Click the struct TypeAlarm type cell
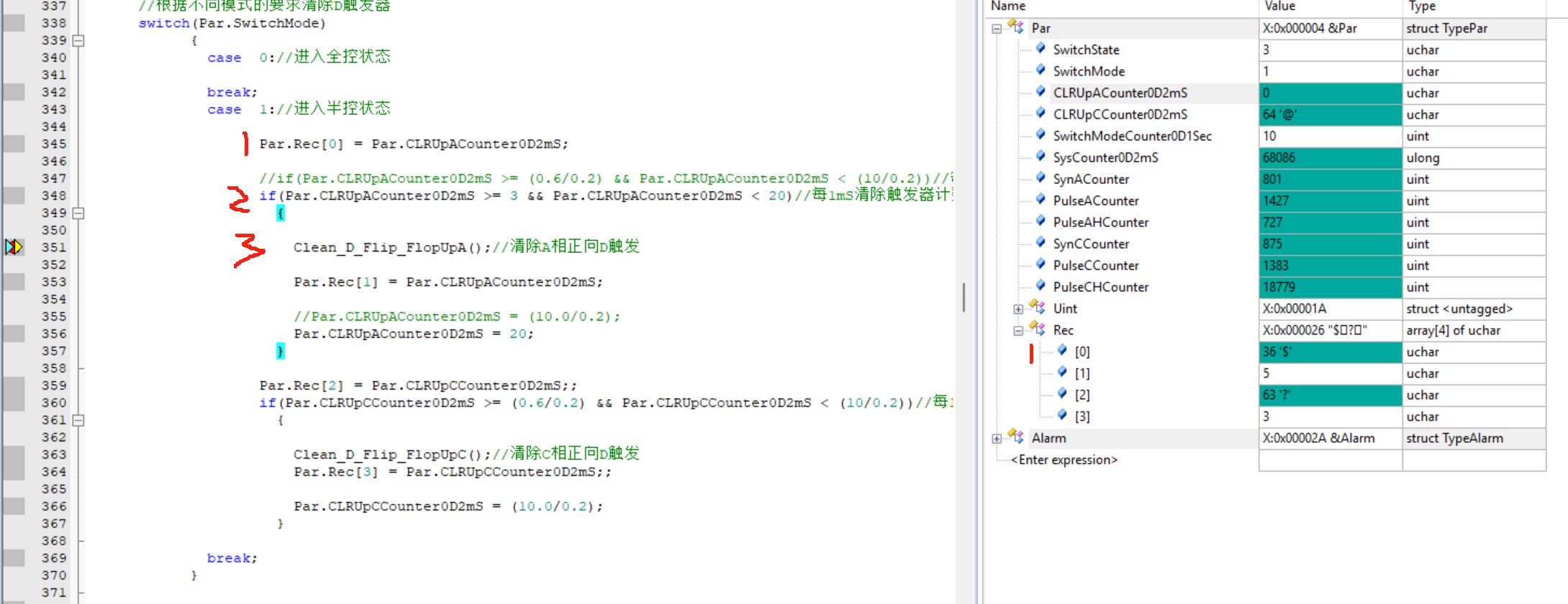Viewport: 1568px width, 604px height. click(1474, 439)
